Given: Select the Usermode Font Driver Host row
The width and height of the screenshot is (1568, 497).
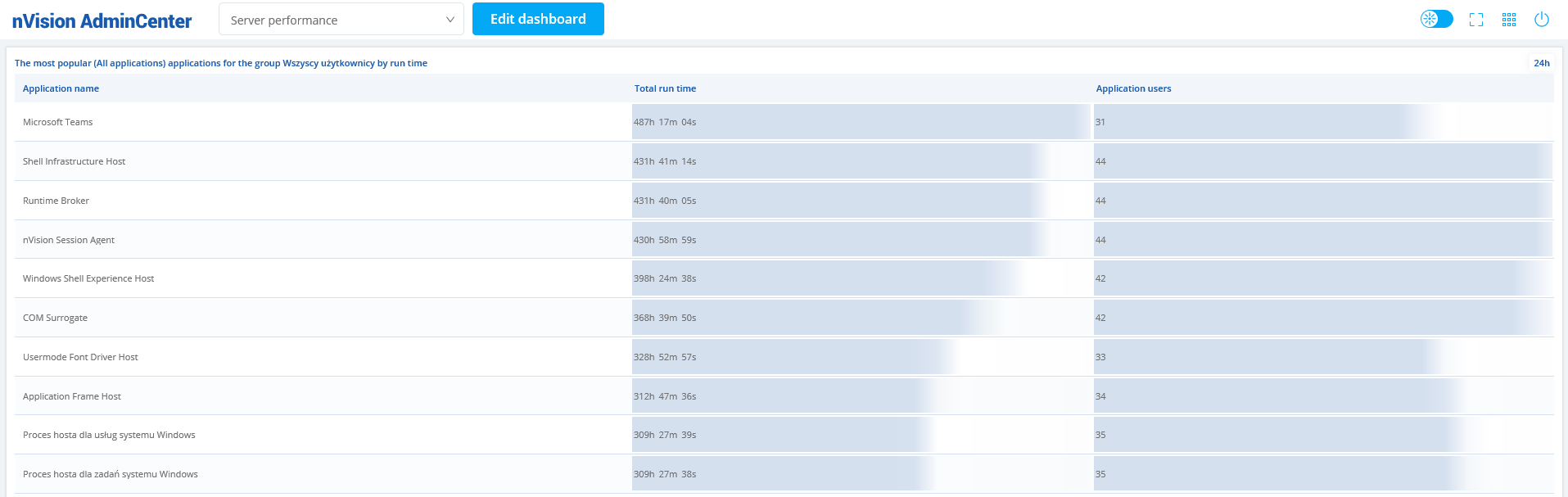Looking at the screenshot, I should pos(80,357).
